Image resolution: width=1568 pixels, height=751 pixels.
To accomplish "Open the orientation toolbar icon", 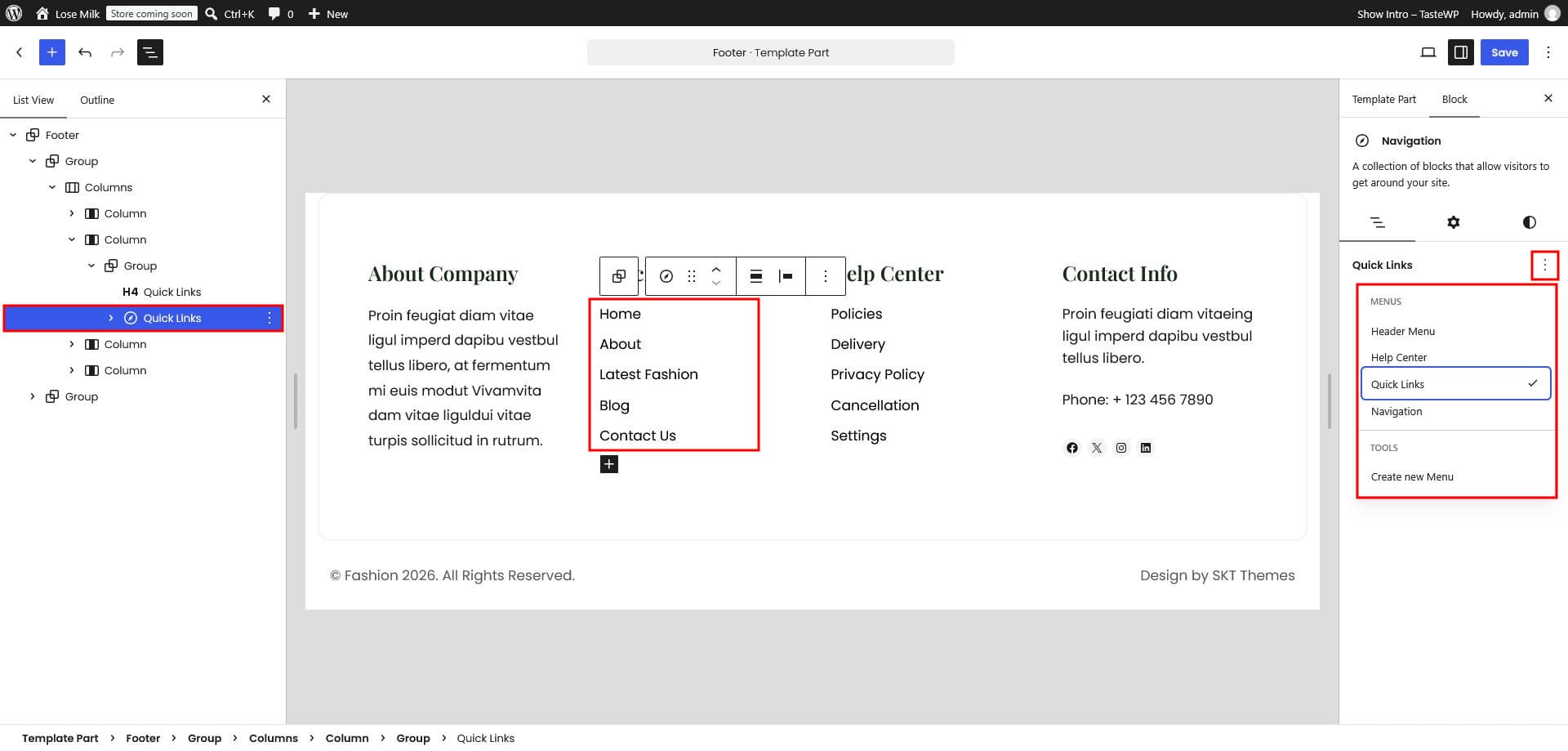I will click(x=786, y=276).
